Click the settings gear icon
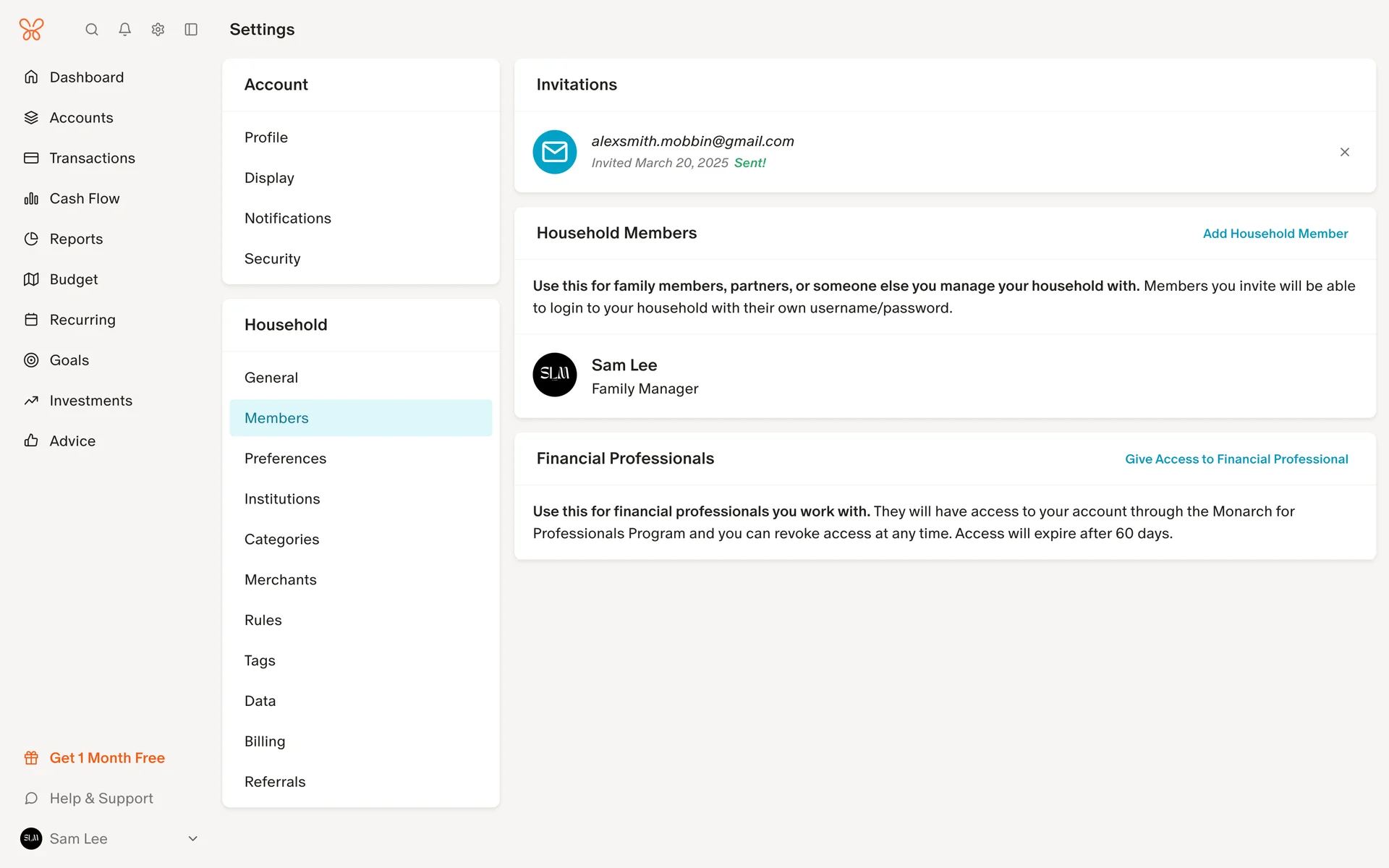The height and width of the screenshot is (868, 1389). [158, 30]
